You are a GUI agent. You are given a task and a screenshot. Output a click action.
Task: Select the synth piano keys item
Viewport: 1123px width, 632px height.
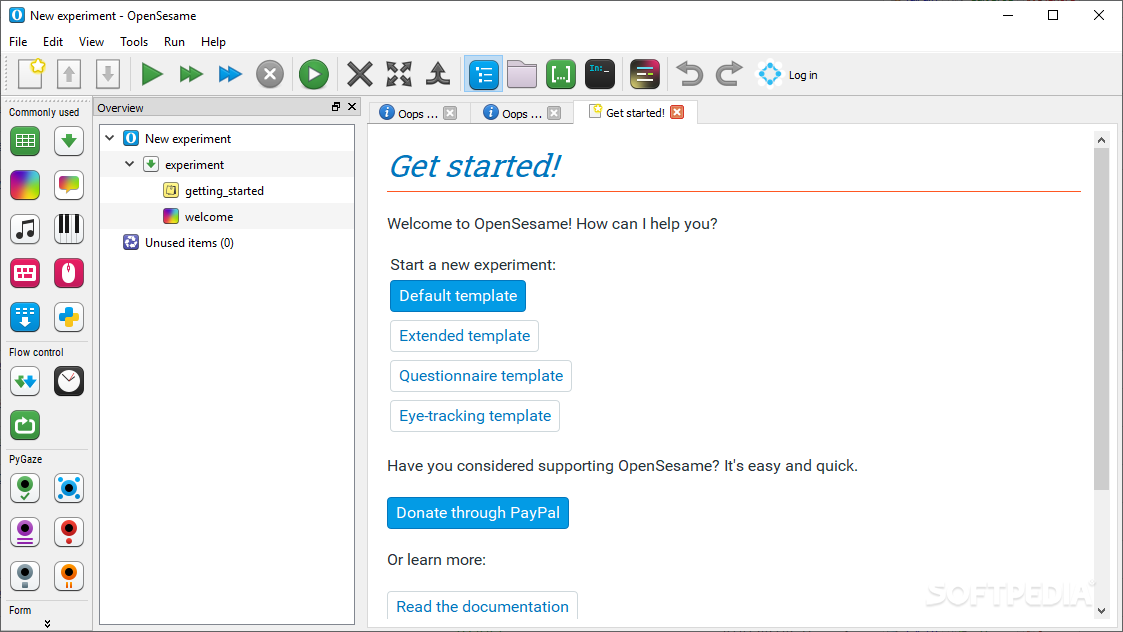(x=69, y=229)
